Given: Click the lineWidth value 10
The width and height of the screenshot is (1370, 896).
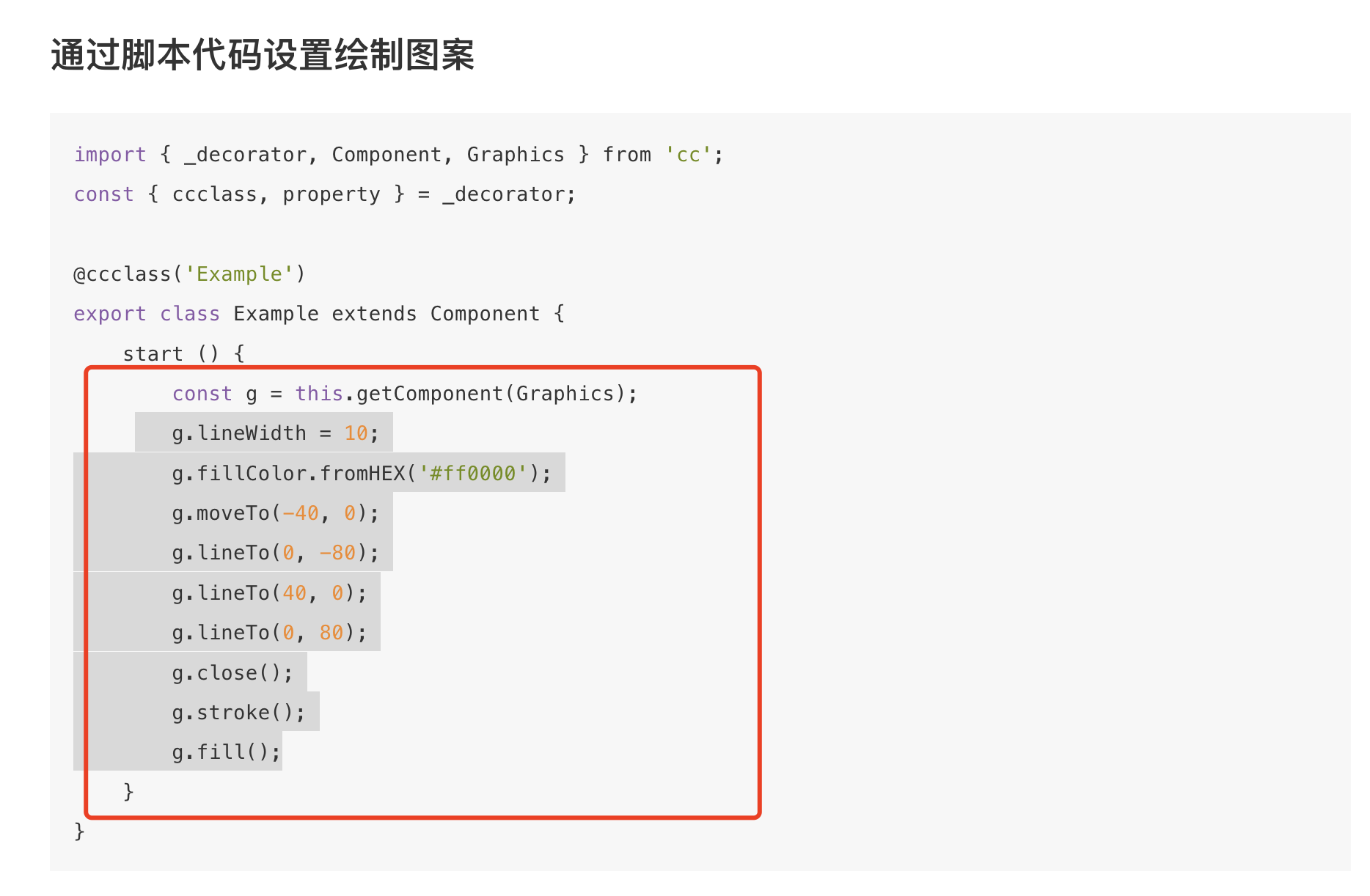Looking at the screenshot, I should tap(356, 433).
